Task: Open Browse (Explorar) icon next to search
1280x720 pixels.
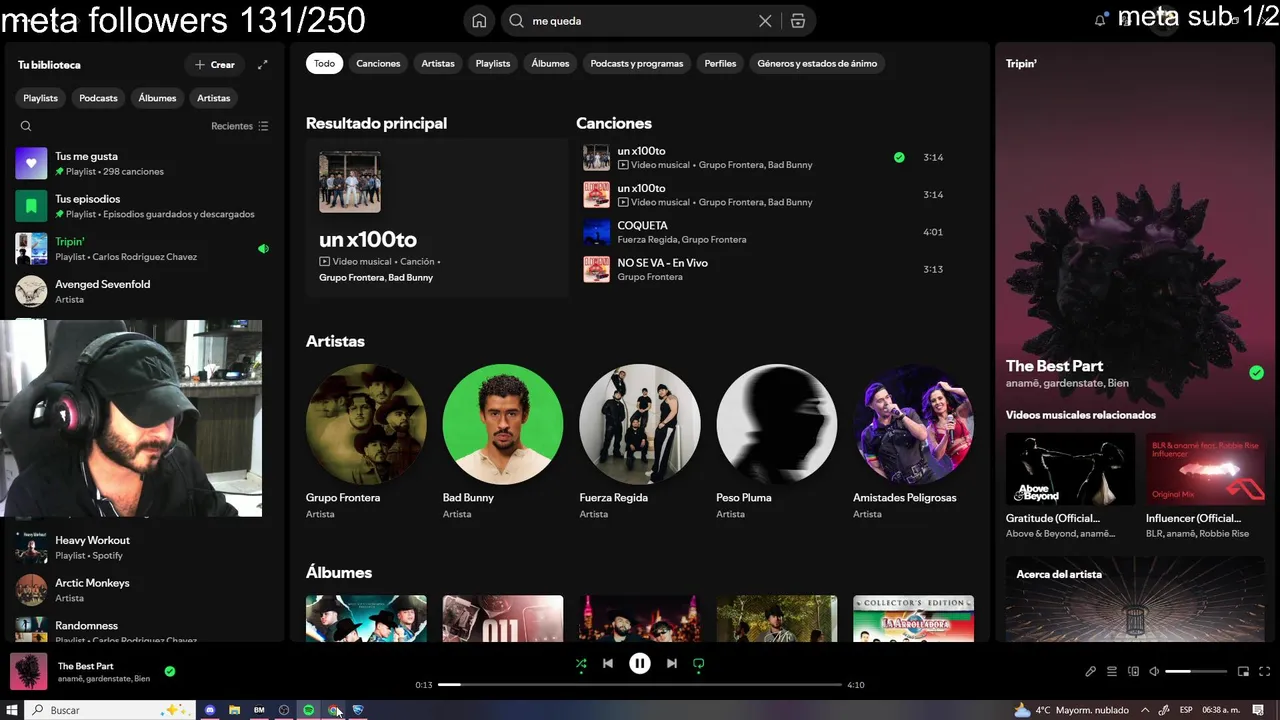Action: tap(797, 20)
